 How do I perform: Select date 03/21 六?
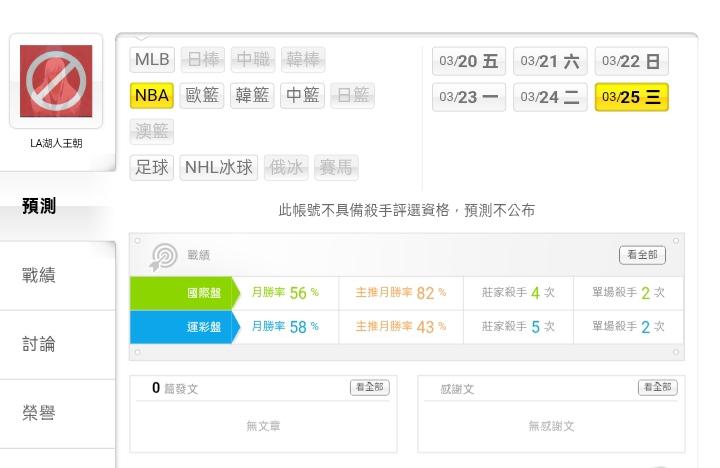point(550,61)
